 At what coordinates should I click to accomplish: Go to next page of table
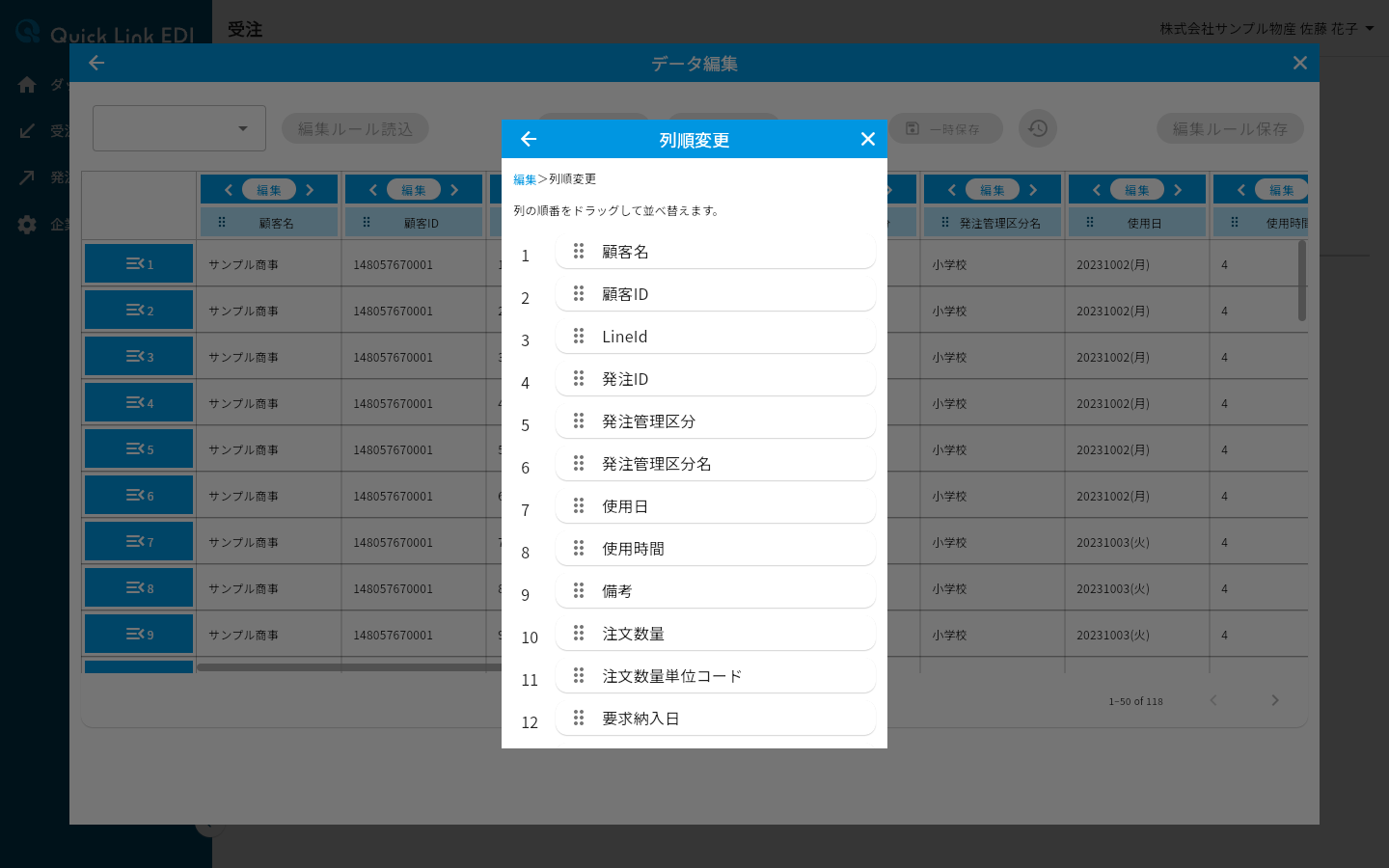[1275, 700]
